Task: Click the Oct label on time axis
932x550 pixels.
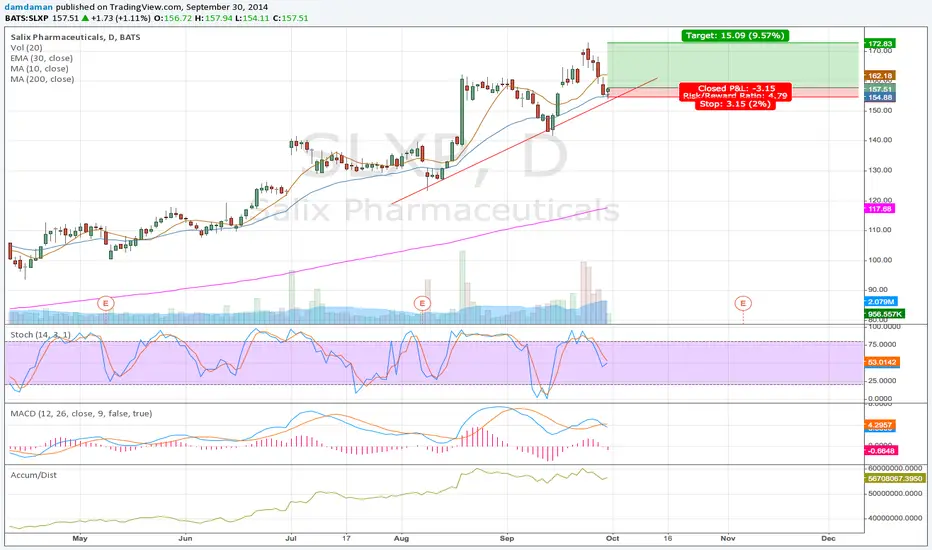Action: [612, 539]
